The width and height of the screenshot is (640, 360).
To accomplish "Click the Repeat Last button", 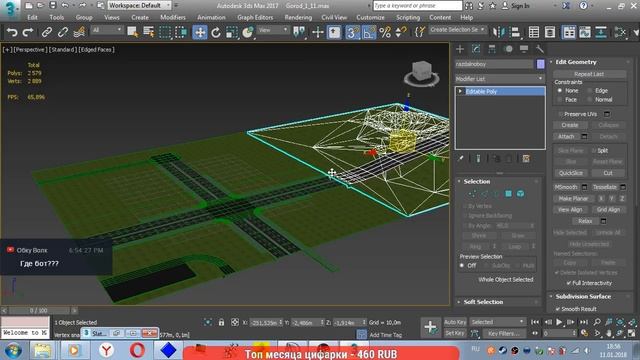I will pos(589,74).
